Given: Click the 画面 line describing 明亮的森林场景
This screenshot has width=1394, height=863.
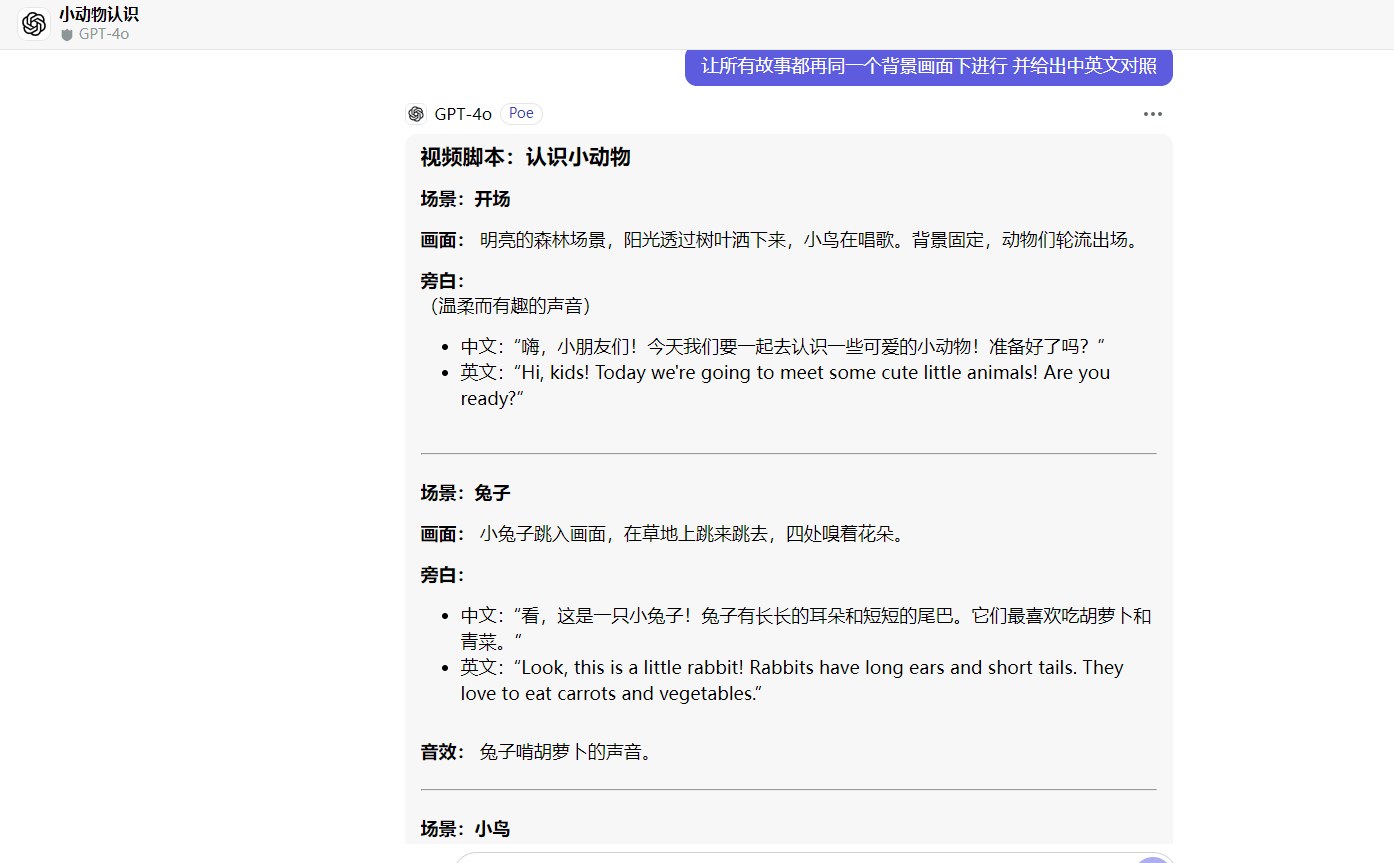Looking at the screenshot, I should (x=782, y=240).
